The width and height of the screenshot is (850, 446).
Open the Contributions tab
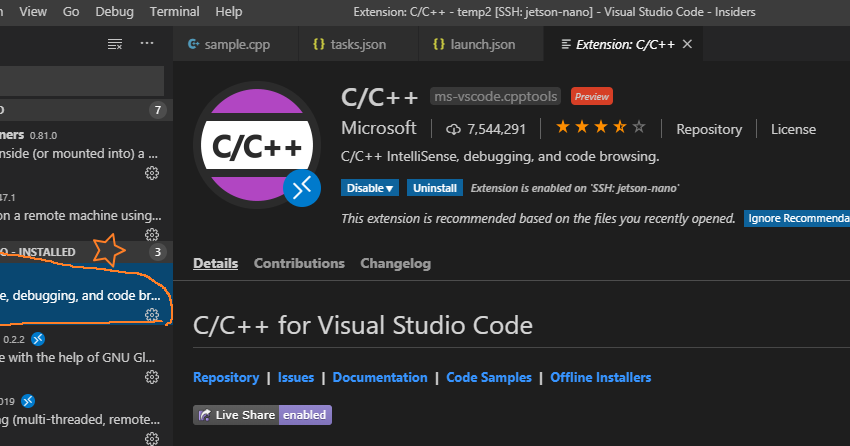[299, 263]
